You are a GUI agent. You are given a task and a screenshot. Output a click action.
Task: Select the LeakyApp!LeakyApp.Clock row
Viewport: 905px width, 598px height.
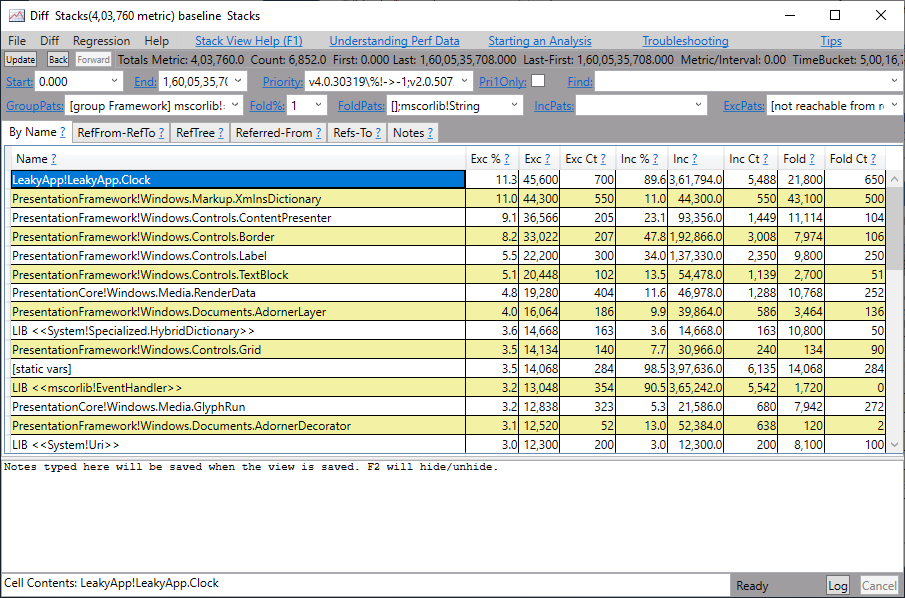coord(448,180)
